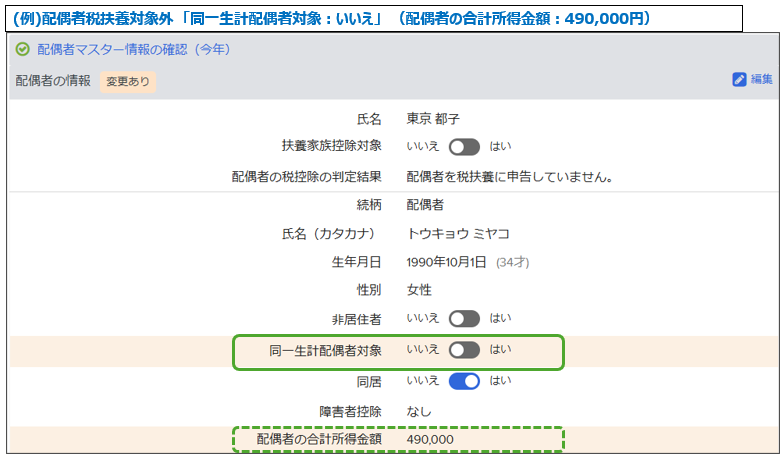Image resolution: width=784 pixels, height=463 pixels.
Task: Click the income amount 490,000
Action: click(x=430, y=439)
